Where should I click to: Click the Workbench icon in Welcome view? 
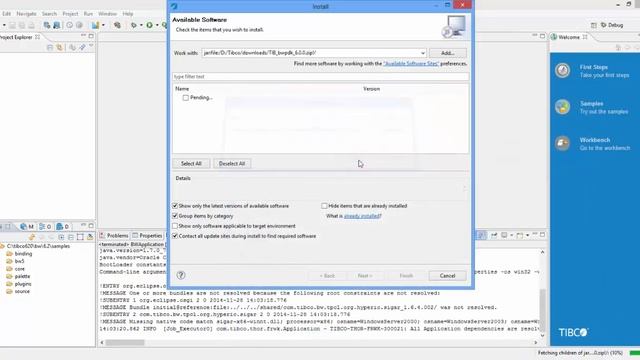click(562, 143)
